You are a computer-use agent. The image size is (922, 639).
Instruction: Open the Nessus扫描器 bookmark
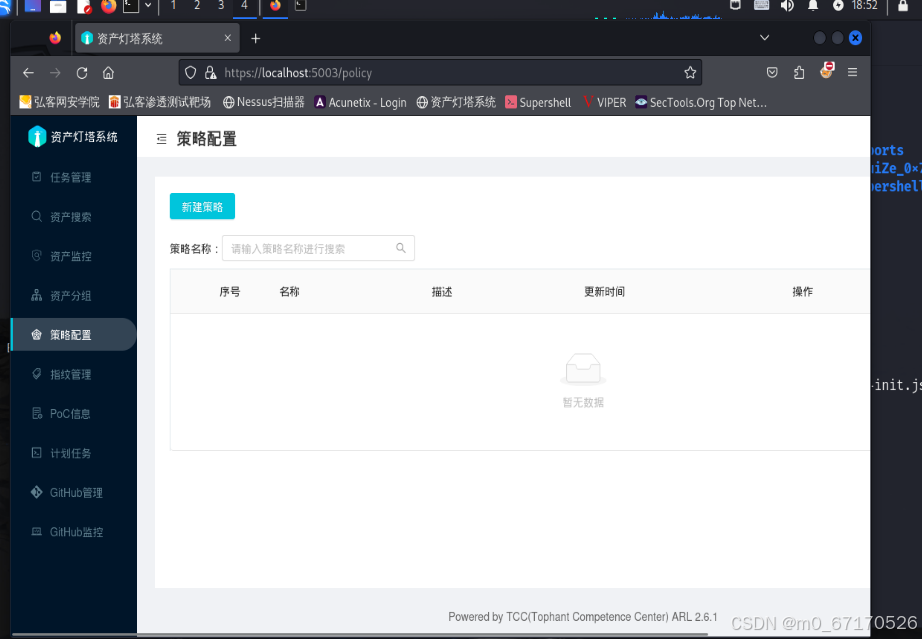(x=264, y=102)
